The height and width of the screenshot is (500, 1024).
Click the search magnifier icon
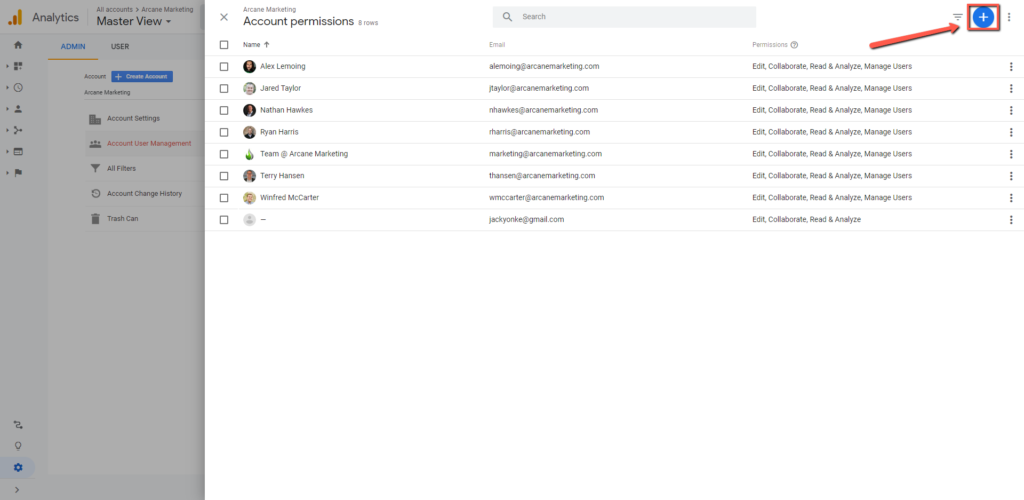click(x=507, y=16)
